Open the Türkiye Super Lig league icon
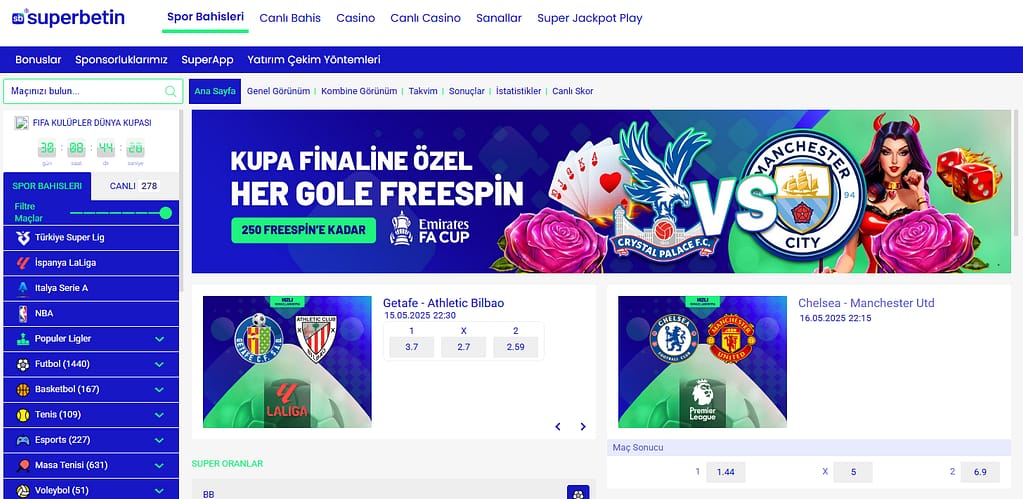The height and width of the screenshot is (499, 1023). click(23, 238)
